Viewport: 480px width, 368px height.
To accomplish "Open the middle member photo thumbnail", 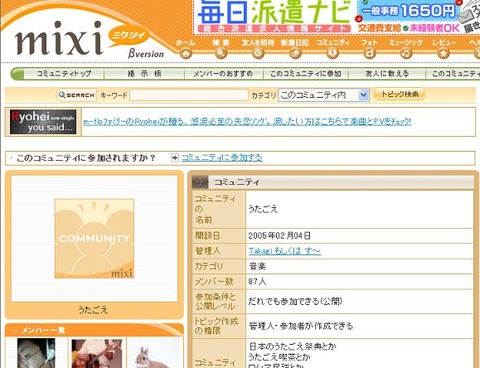I will tap(97, 354).
